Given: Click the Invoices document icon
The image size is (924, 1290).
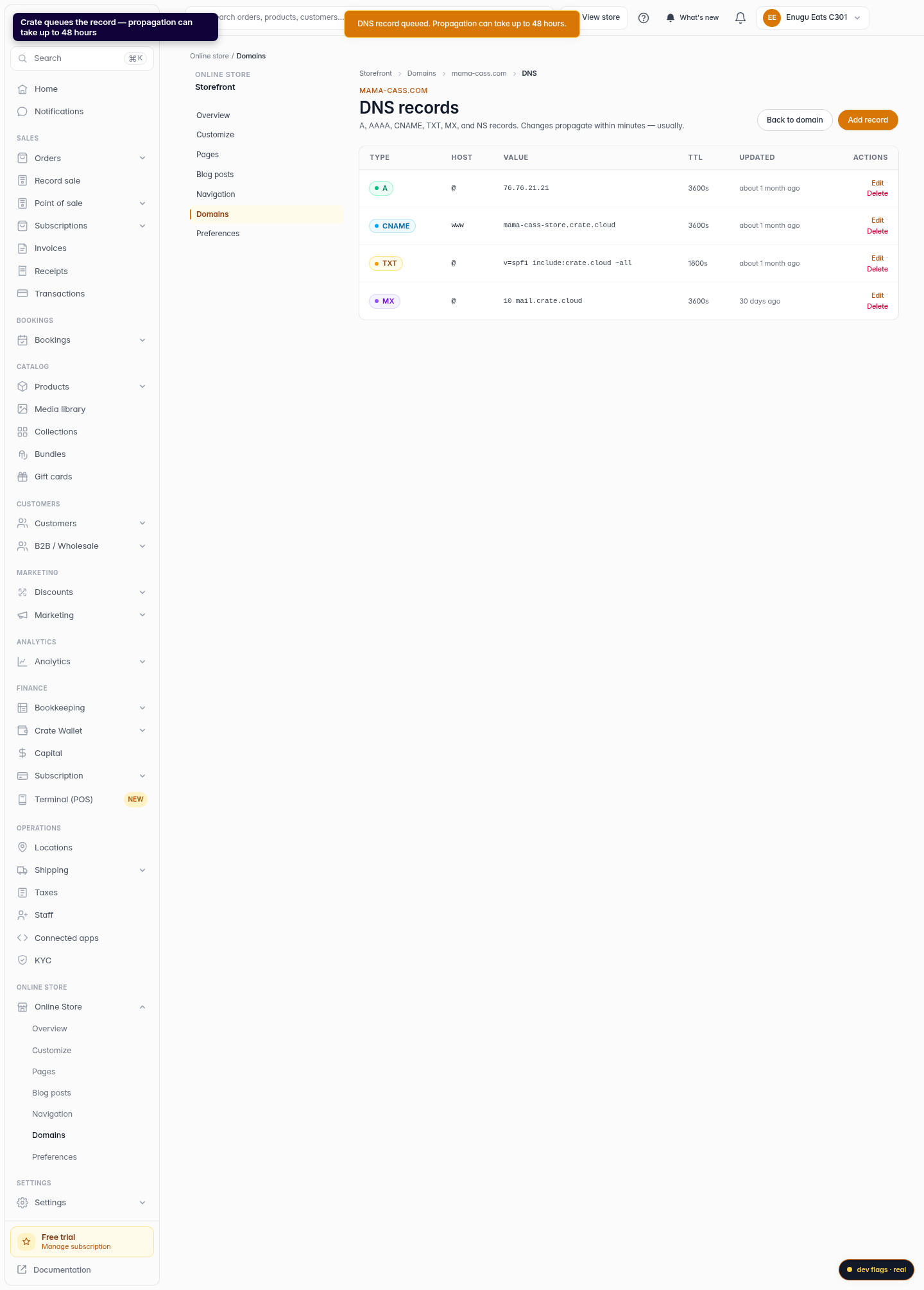Looking at the screenshot, I should click(x=22, y=248).
